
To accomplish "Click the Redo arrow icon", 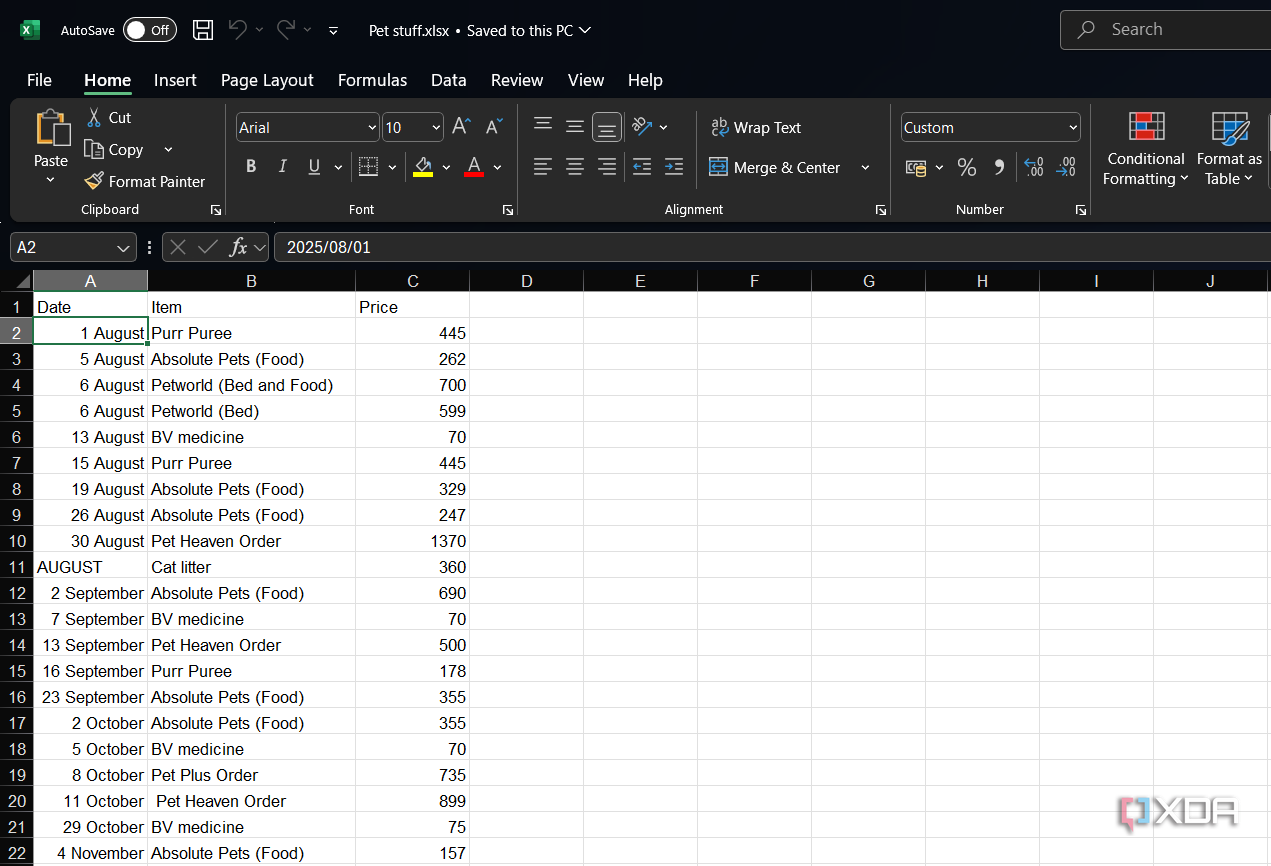I will (285, 30).
